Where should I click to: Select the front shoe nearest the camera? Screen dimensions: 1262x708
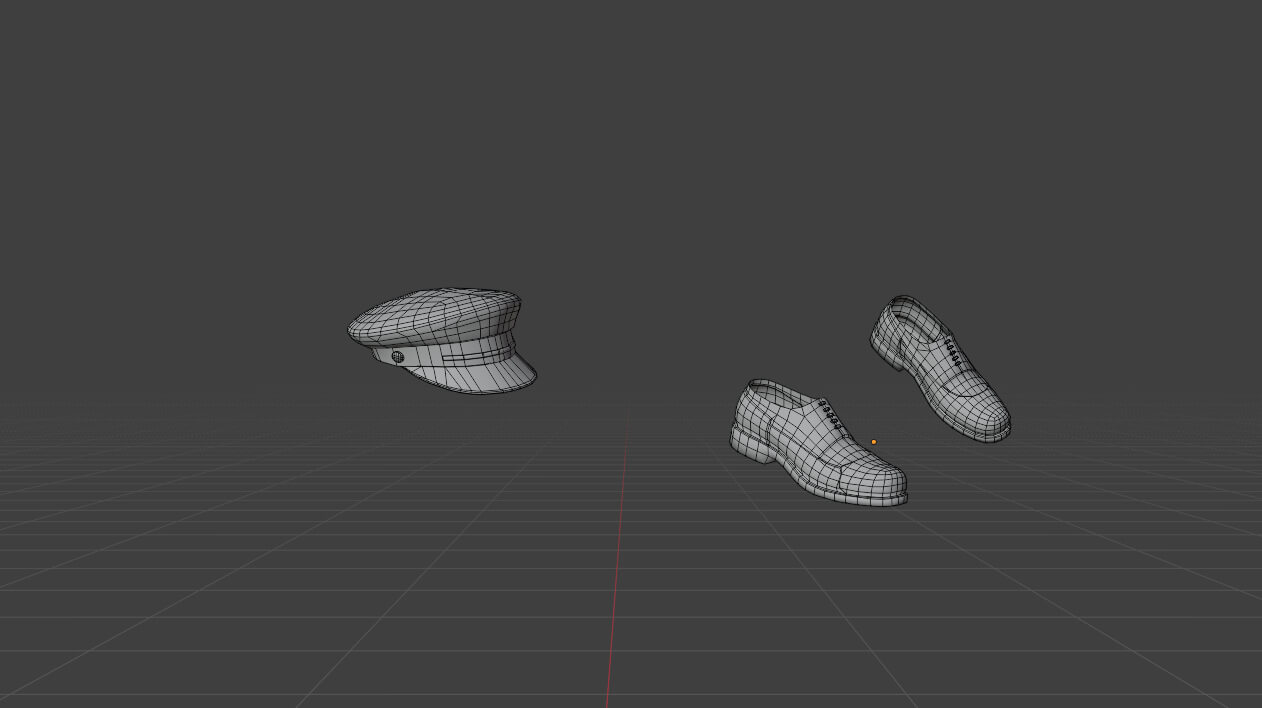point(818,443)
